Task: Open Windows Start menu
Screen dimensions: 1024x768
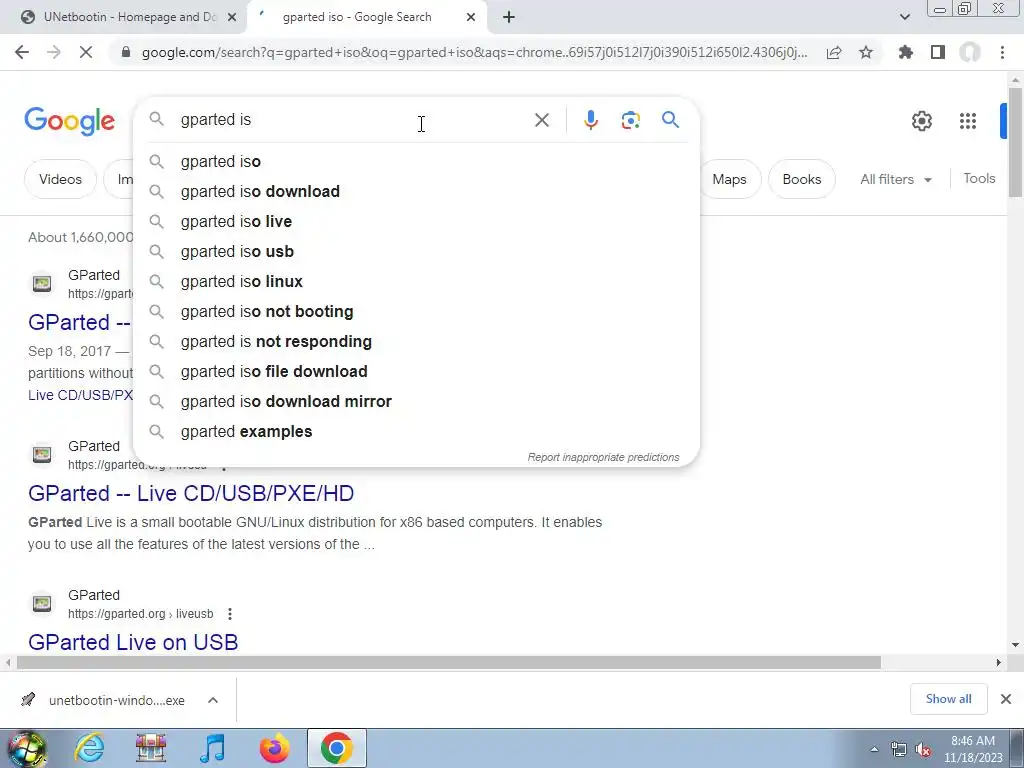Action: coord(27,748)
